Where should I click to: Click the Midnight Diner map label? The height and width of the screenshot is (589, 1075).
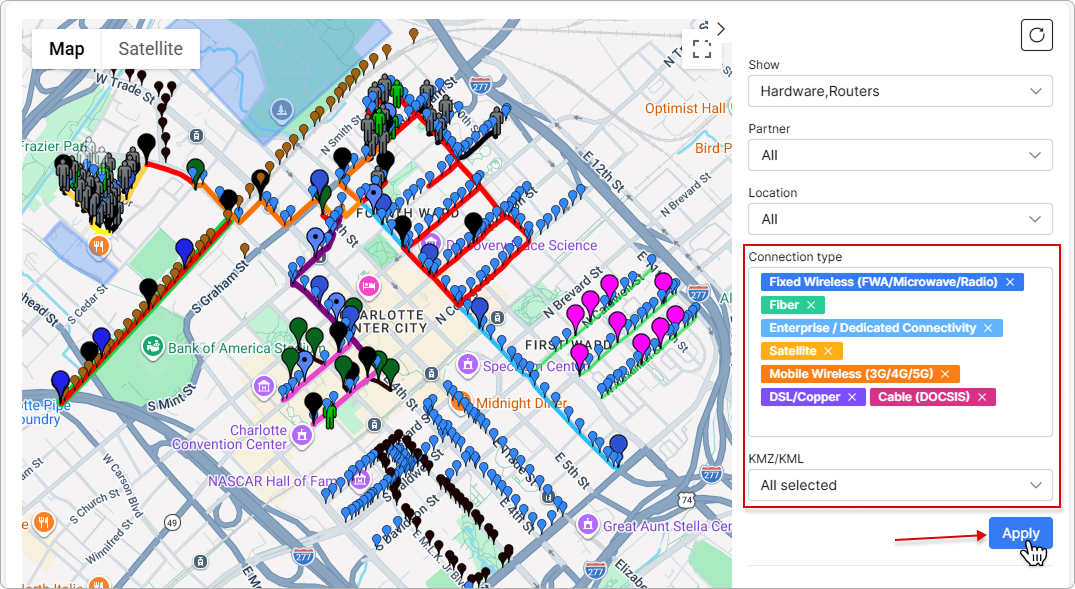tap(522, 402)
